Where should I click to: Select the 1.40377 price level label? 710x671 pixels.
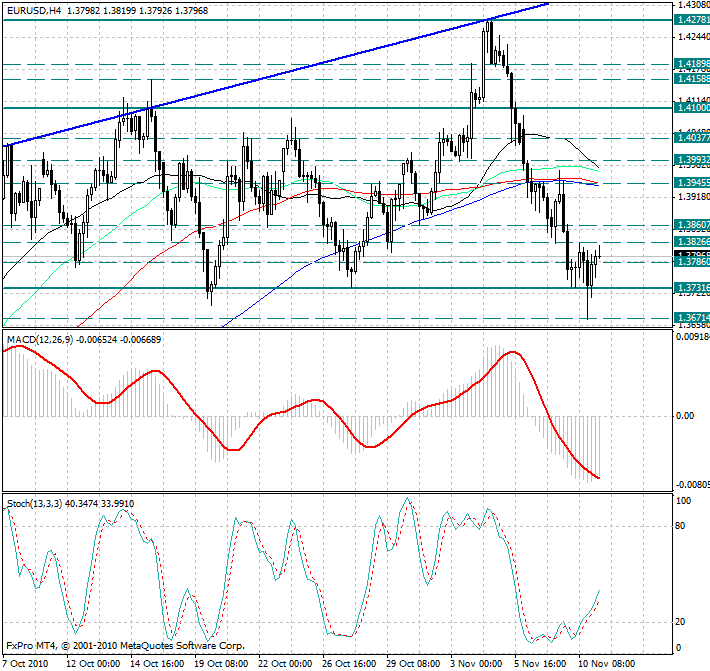[692, 138]
